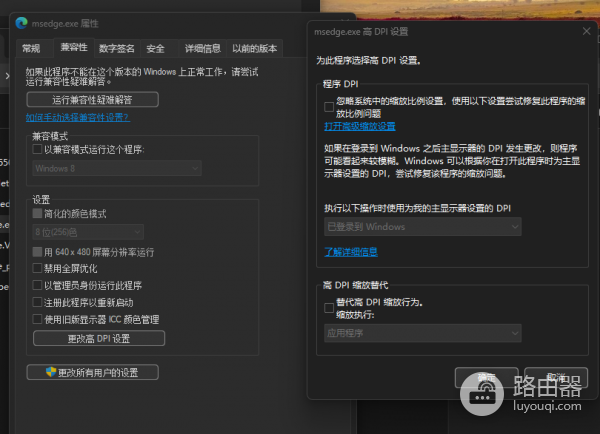This screenshot has width=600, height=434.
Task: Switch to the 详细信息 tab
Action: (x=202, y=49)
